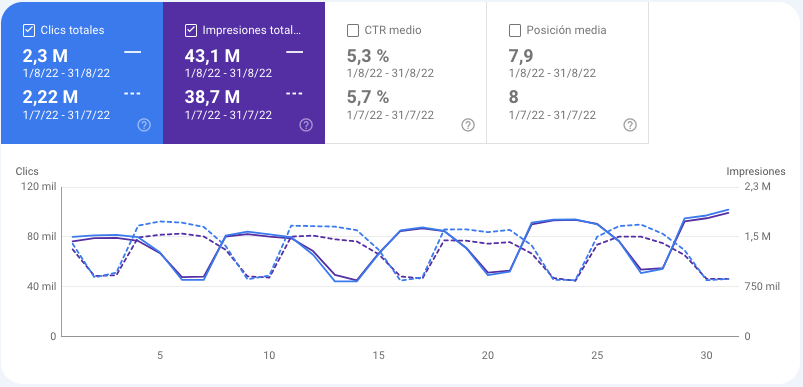
Task: Click the Clics totales label
Action: pos(72,30)
